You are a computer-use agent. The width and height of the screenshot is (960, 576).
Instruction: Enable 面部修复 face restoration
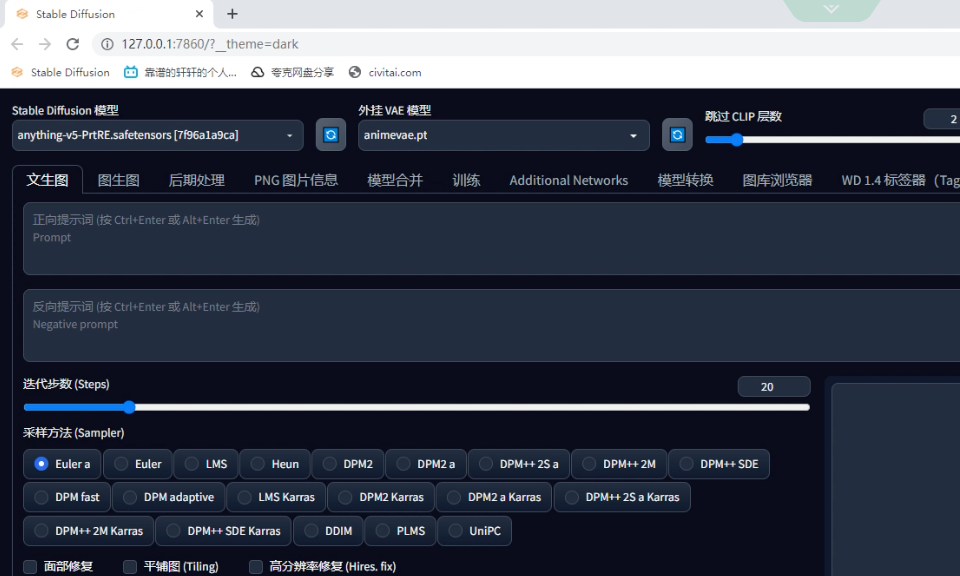[28, 566]
